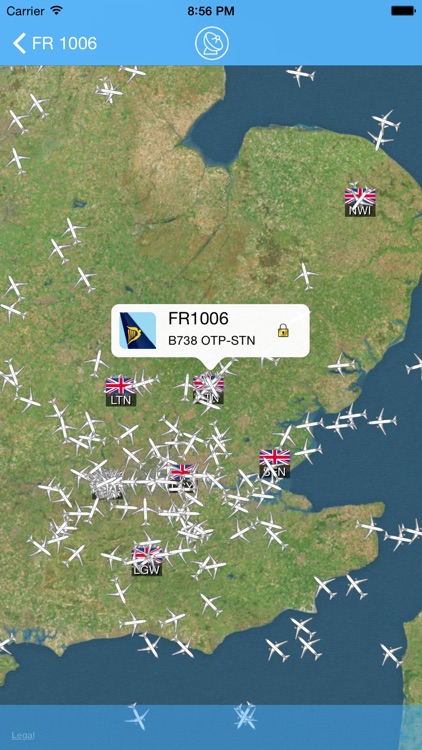This screenshot has width=422, height=750.
Task: Select the lone plane south of NWI
Action: point(305,276)
